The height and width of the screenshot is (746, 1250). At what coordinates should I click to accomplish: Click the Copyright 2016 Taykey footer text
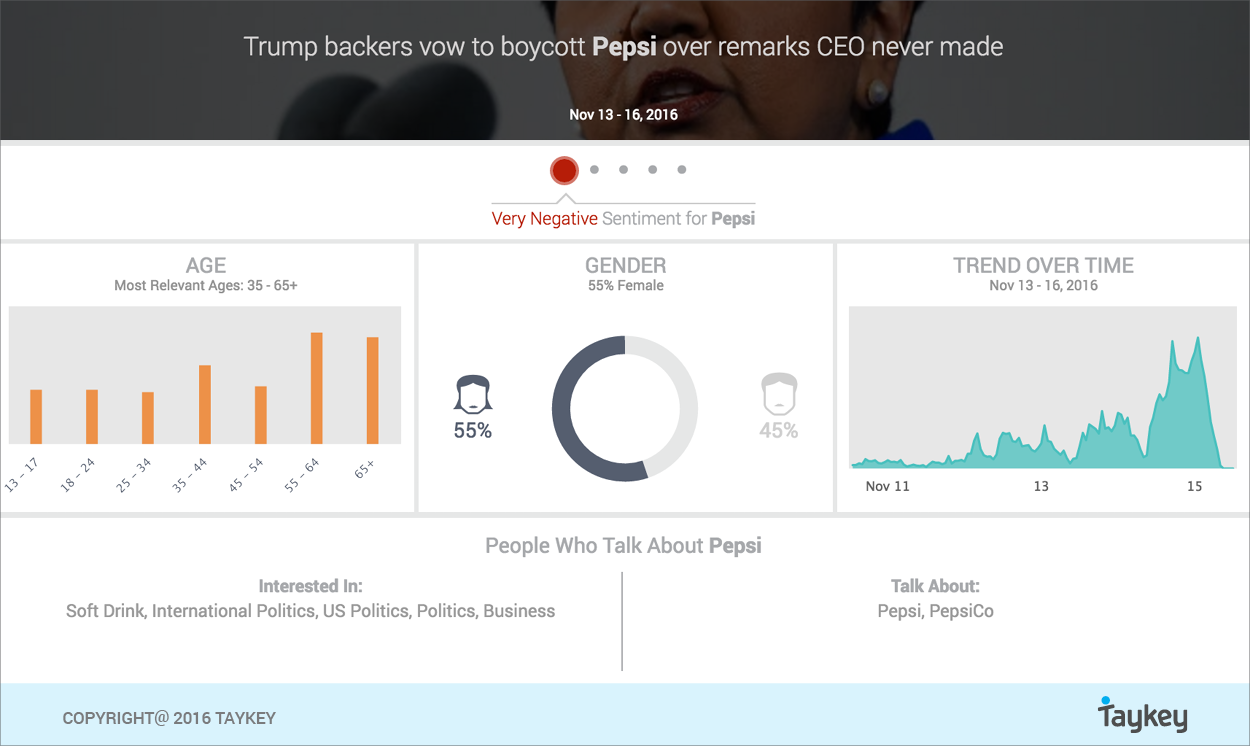169,718
